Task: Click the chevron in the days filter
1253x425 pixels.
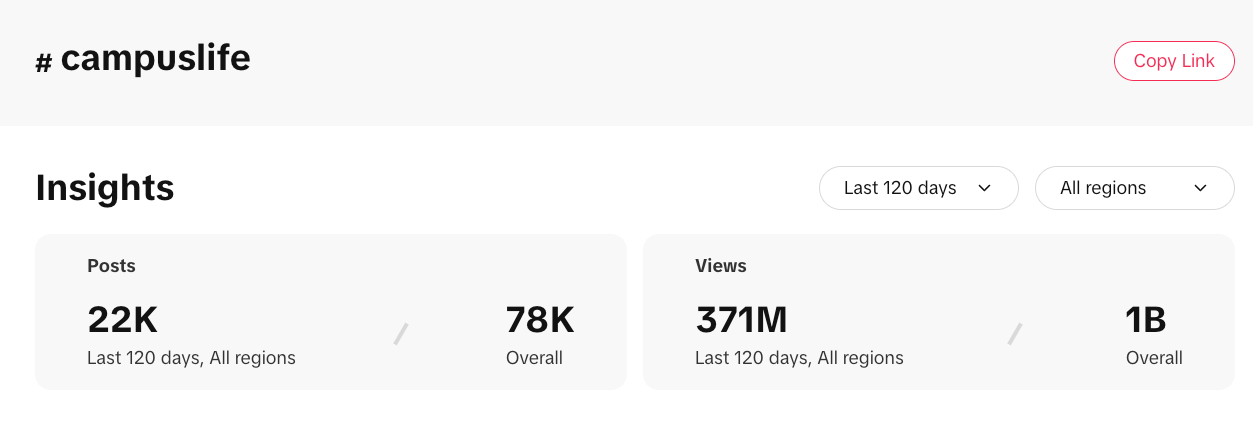Action: click(x=984, y=188)
